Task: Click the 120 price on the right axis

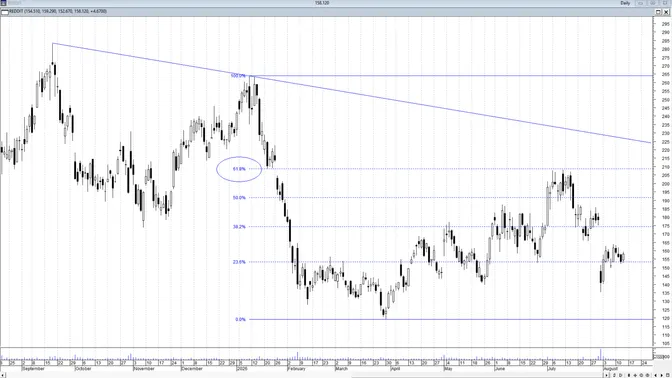Action: tap(666, 318)
